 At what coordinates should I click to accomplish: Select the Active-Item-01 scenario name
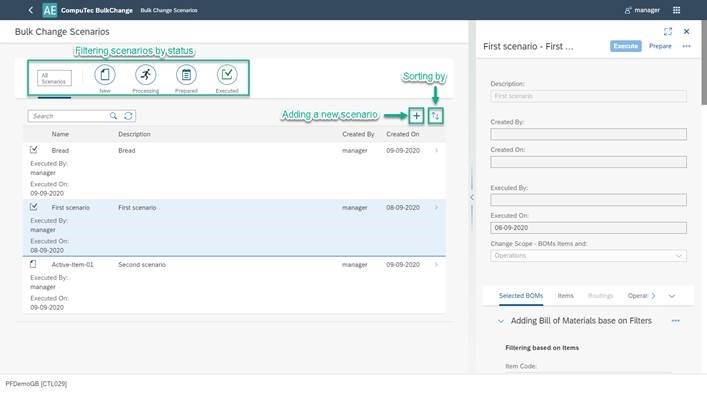point(72,265)
